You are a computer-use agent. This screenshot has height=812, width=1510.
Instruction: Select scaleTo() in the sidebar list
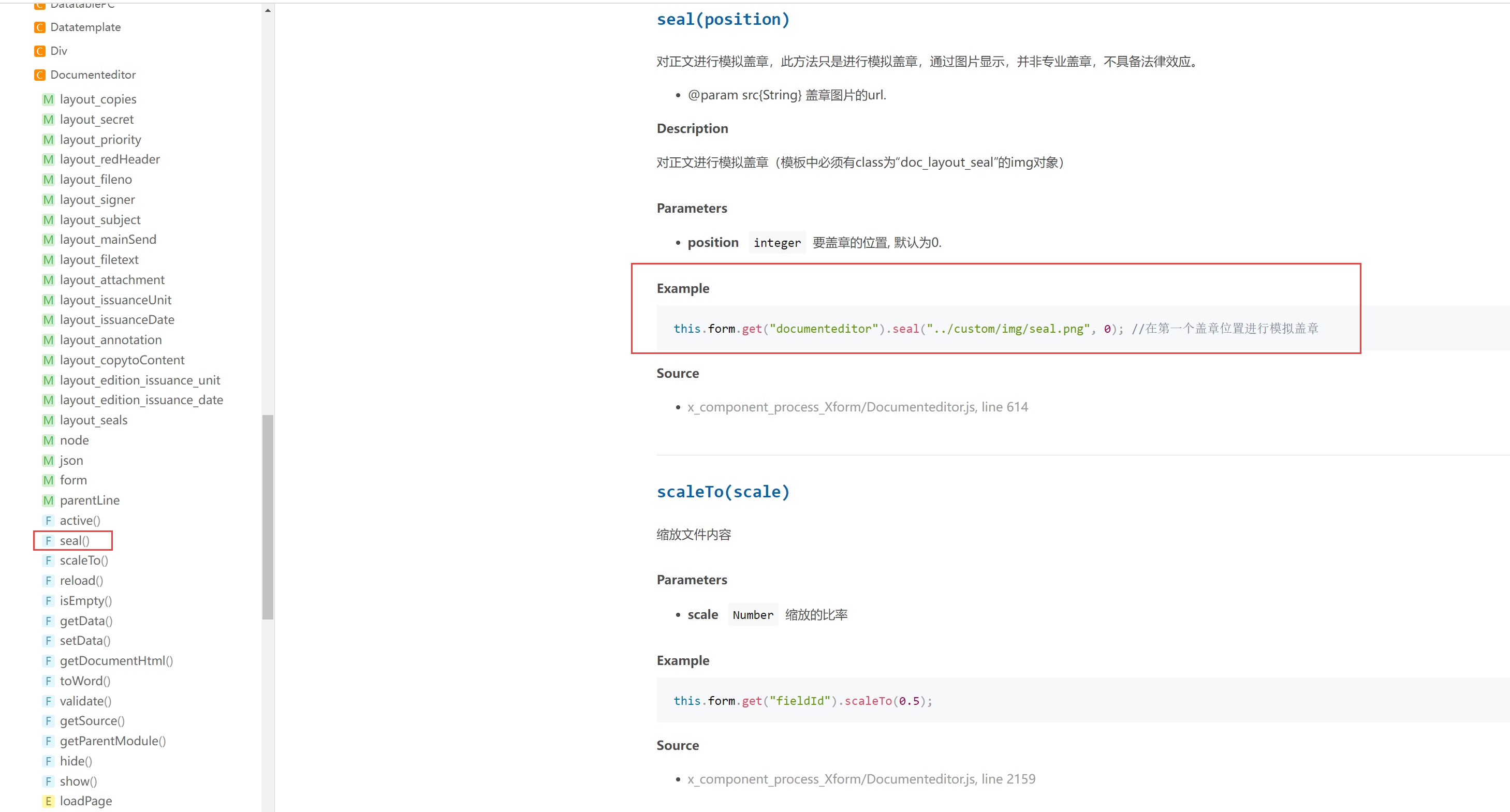84,560
